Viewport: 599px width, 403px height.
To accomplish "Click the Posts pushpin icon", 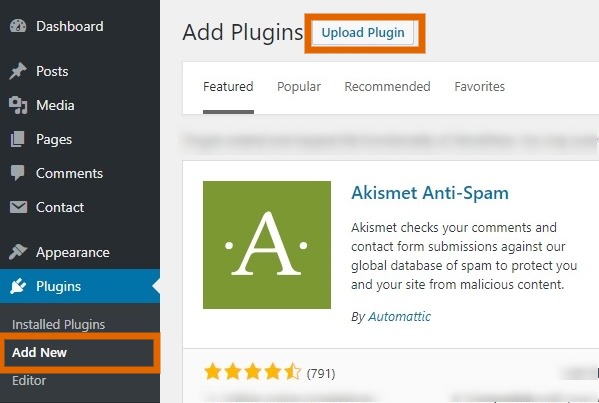I will click(18, 71).
